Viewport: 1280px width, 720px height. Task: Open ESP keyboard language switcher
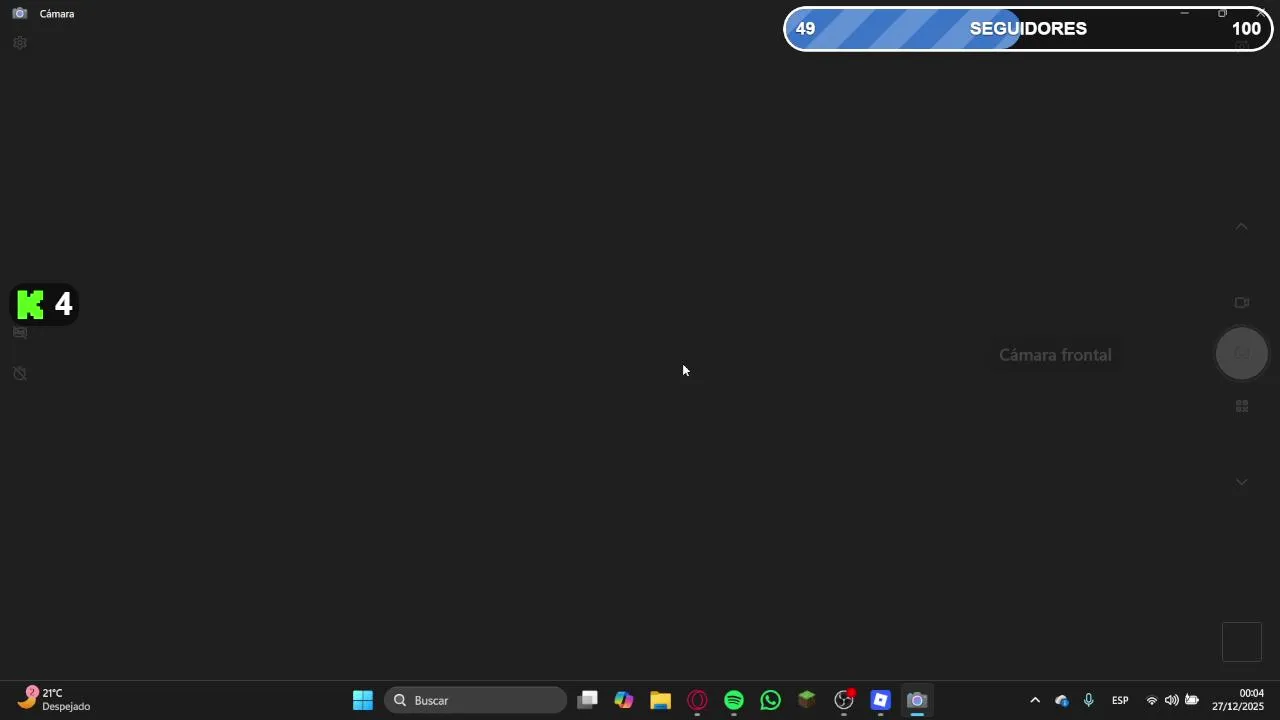pos(1120,700)
